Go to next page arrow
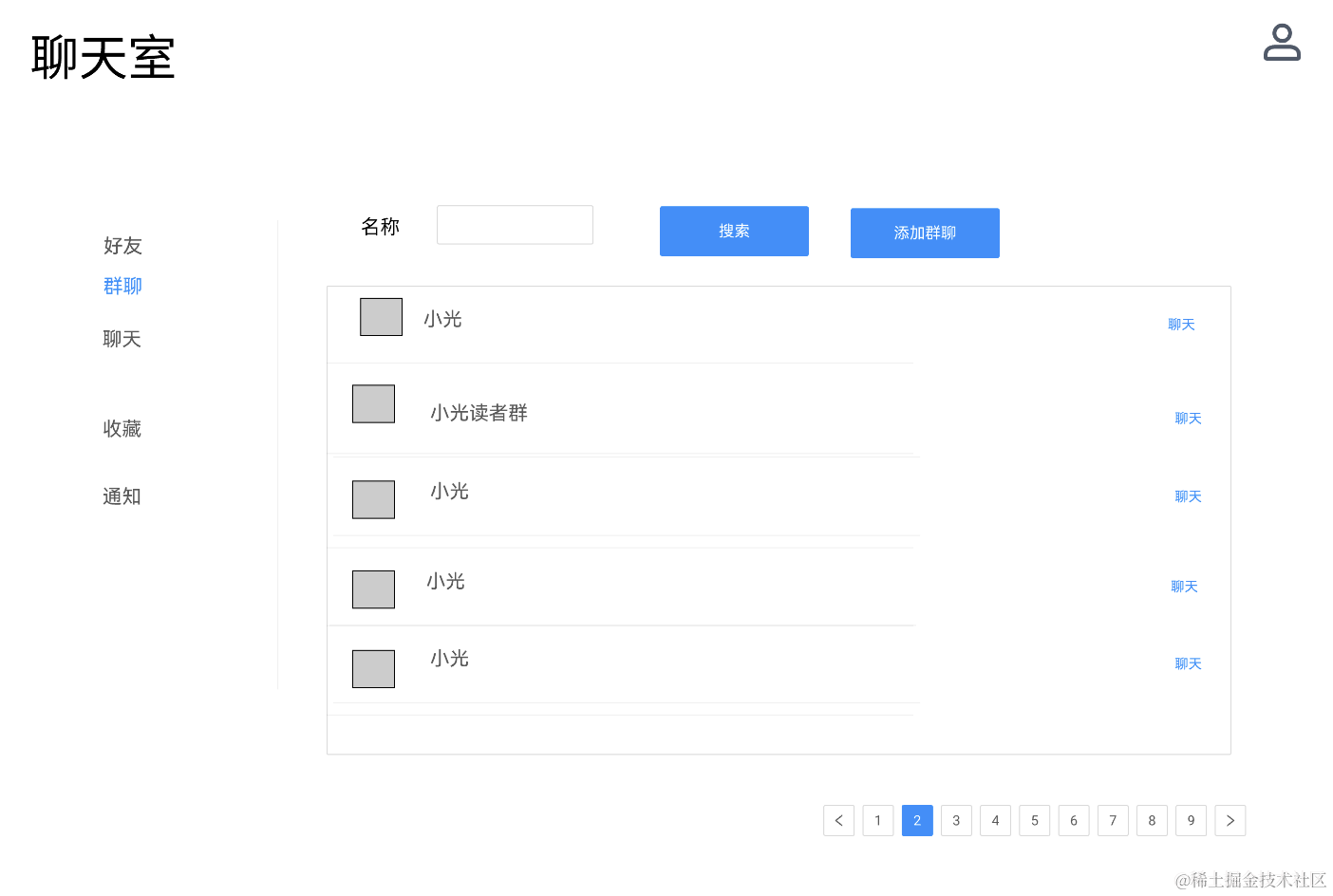 point(1230,820)
